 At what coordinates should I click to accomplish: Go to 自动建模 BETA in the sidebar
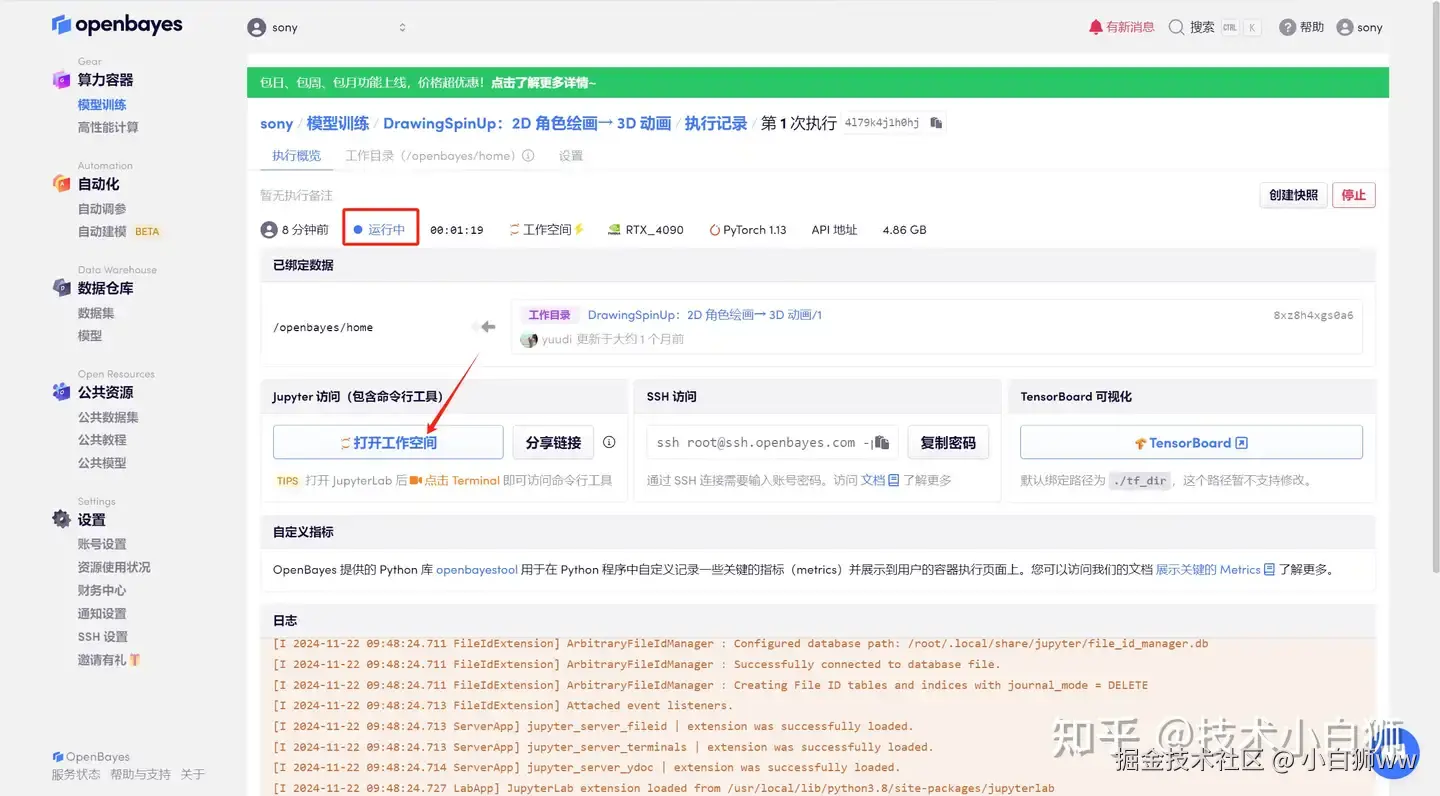119,231
